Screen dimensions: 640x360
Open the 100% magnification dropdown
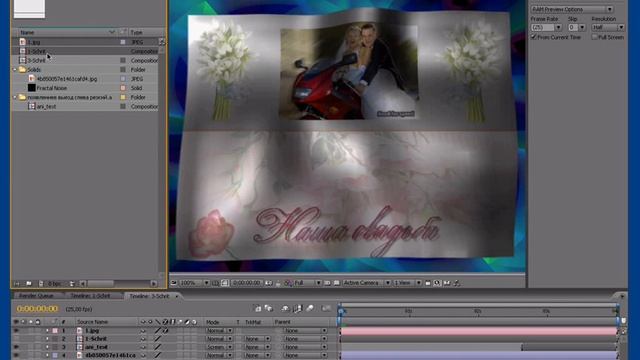(x=194, y=283)
